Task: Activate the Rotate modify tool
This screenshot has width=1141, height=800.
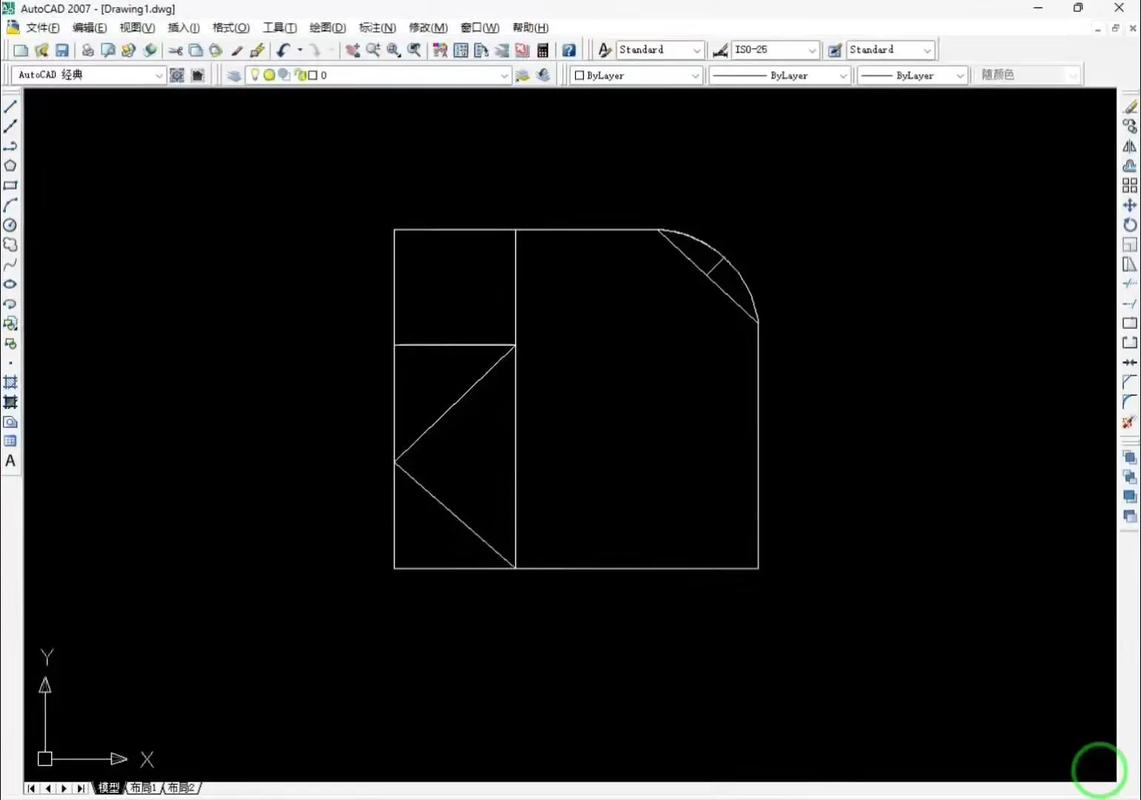Action: pos(1130,225)
